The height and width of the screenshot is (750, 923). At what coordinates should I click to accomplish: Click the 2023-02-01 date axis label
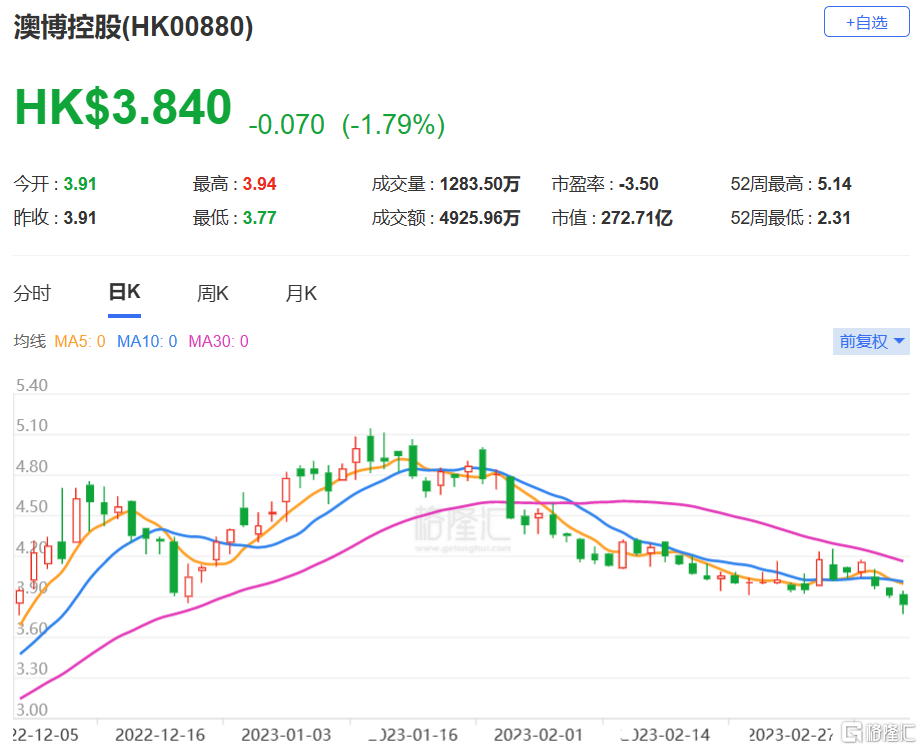[x=538, y=735]
